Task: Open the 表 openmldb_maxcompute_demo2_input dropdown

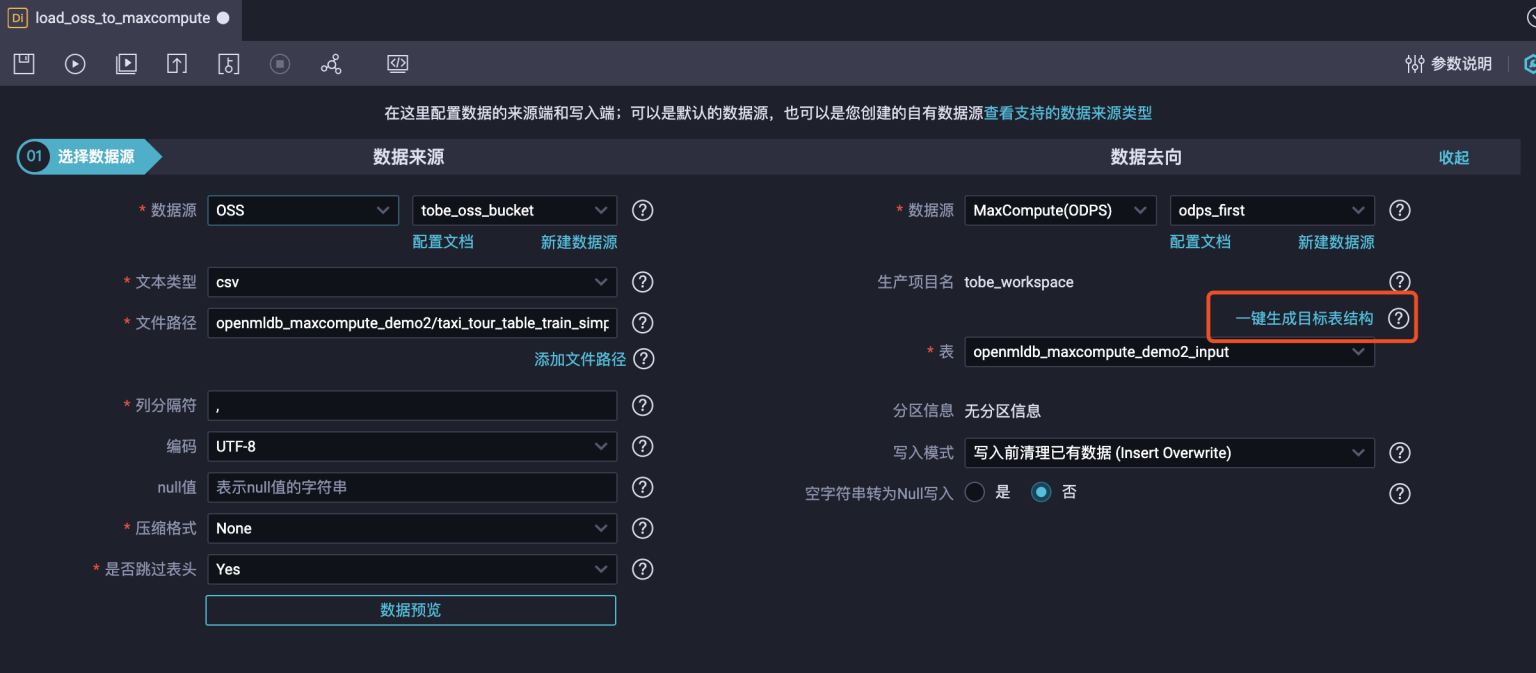Action: 1169,352
